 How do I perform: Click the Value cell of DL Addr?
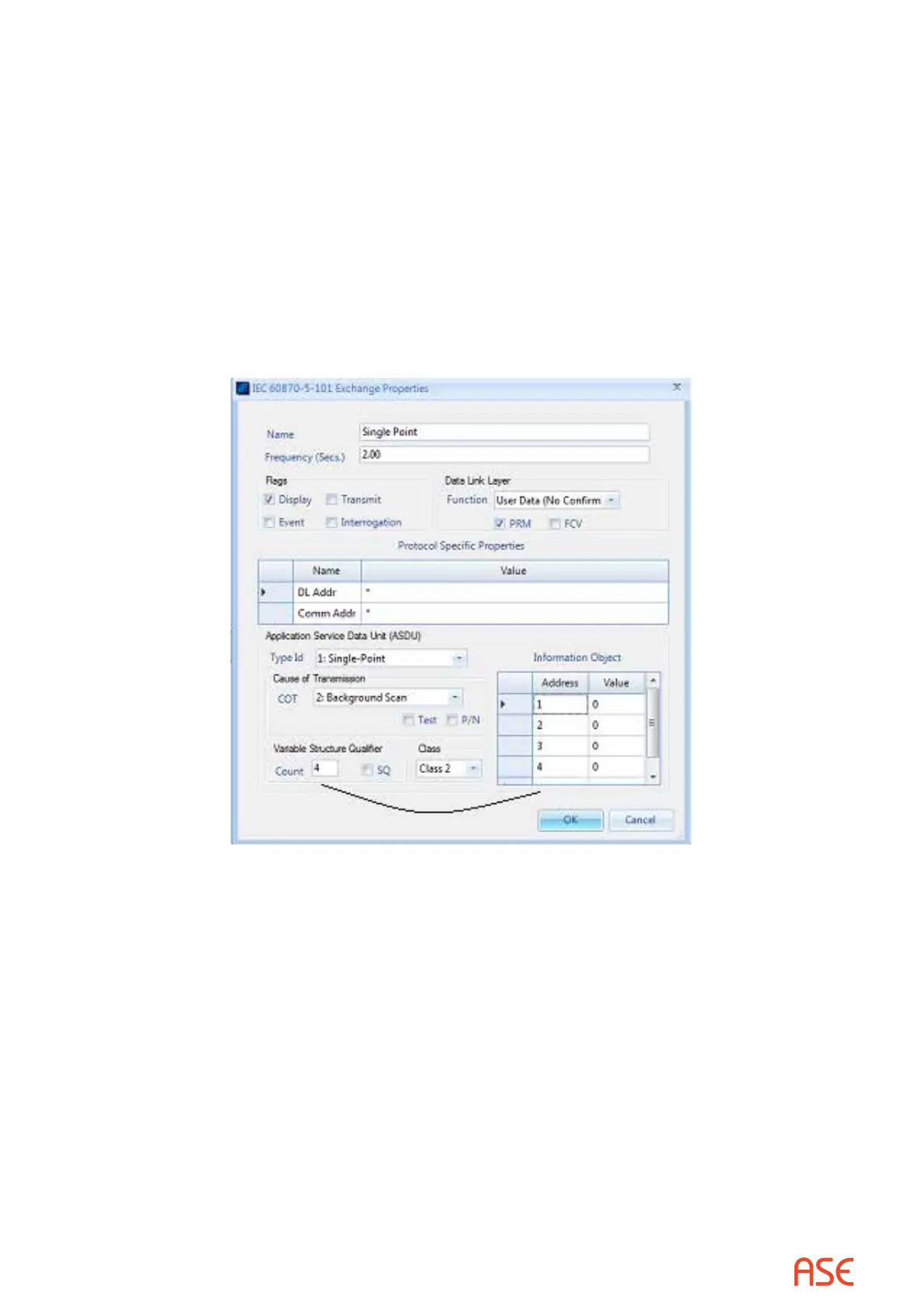(x=514, y=592)
